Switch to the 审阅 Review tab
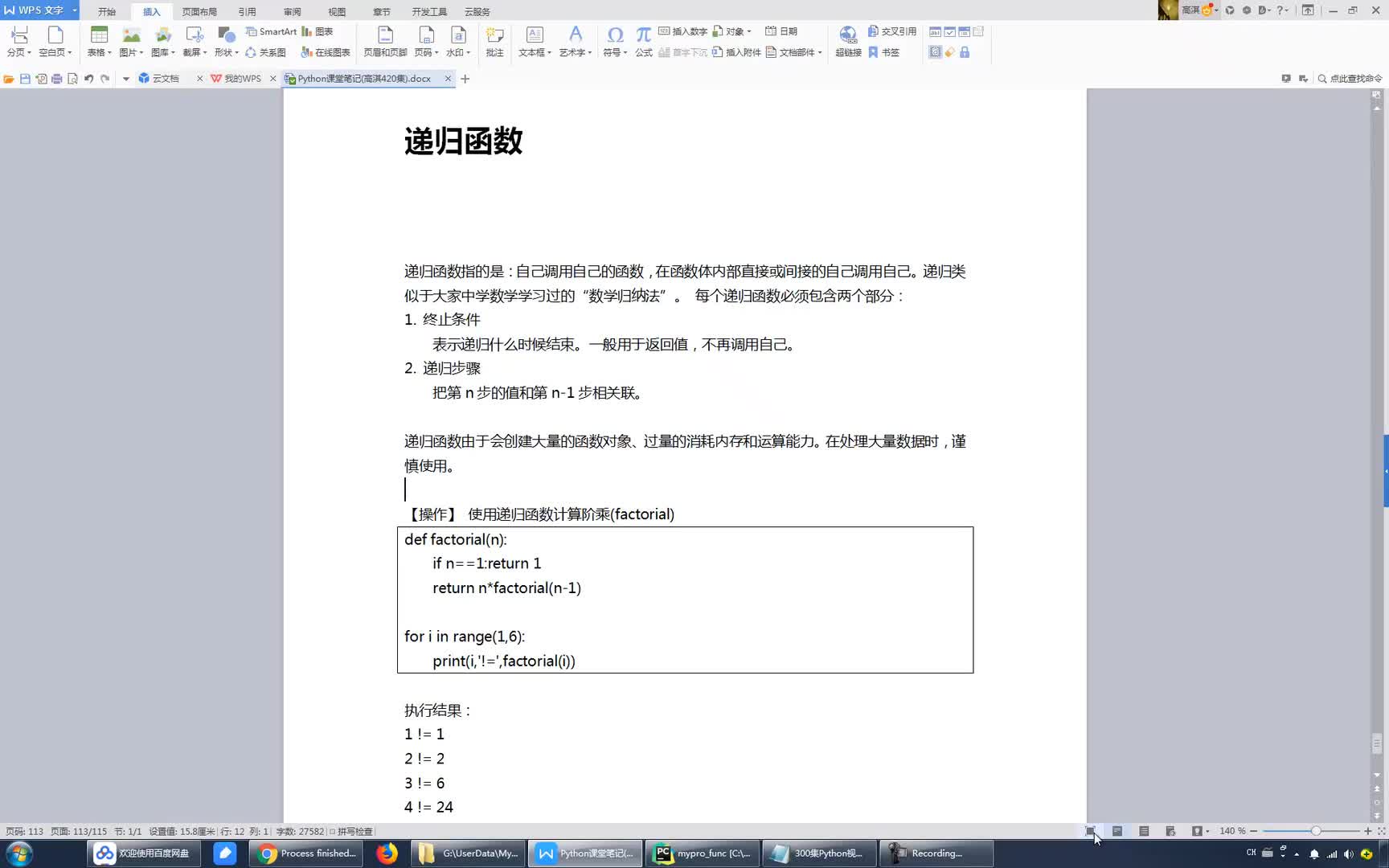This screenshot has width=1389, height=868. tap(292, 12)
